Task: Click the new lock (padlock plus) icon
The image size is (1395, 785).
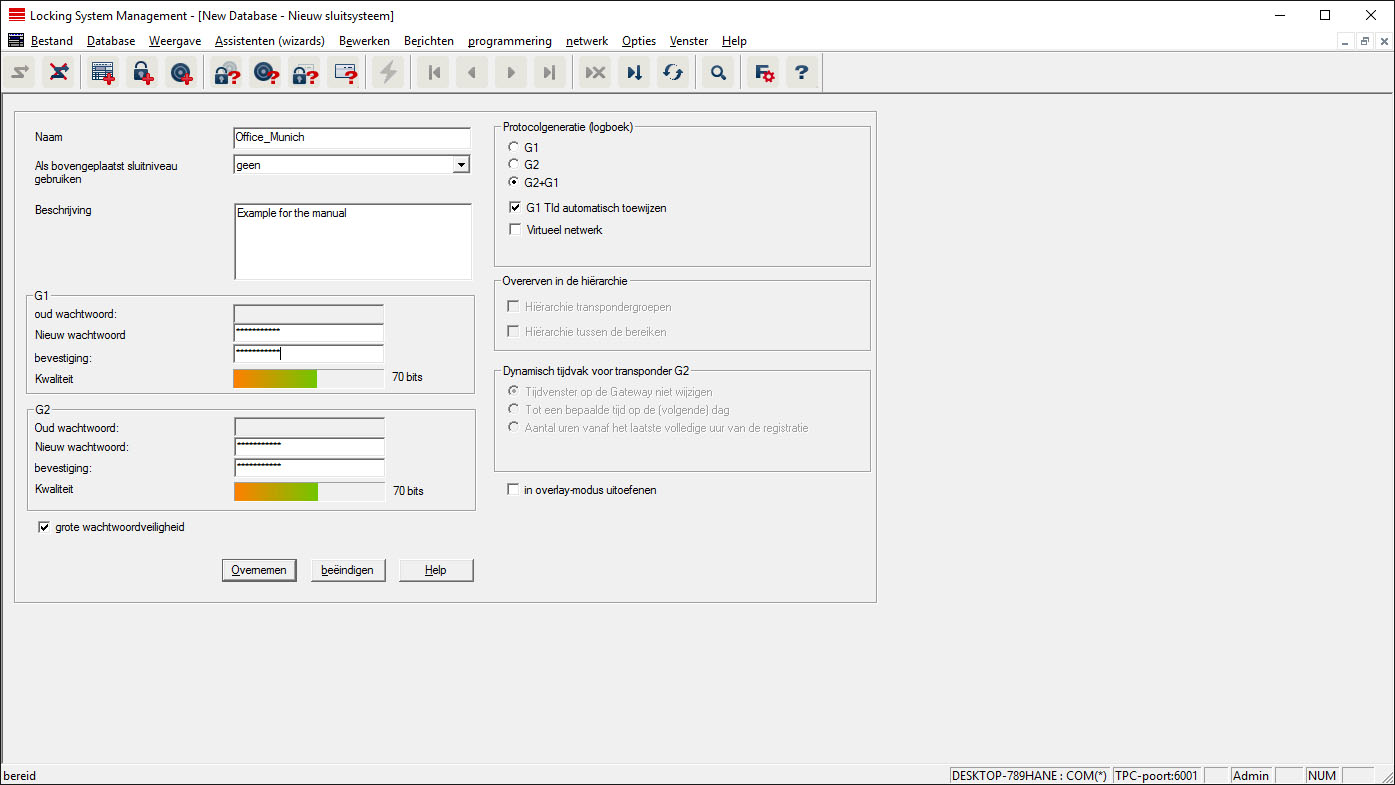Action: click(x=142, y=73)
